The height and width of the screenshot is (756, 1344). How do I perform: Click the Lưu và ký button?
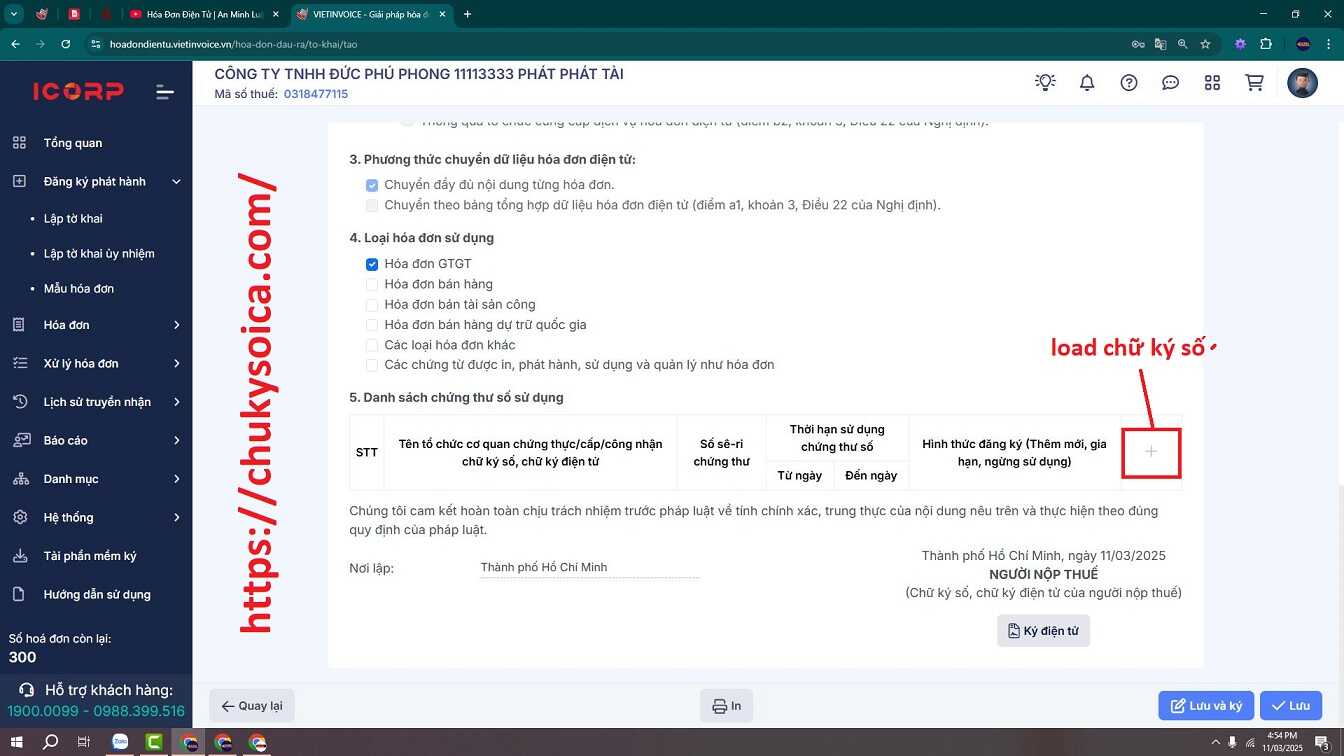1206,705
